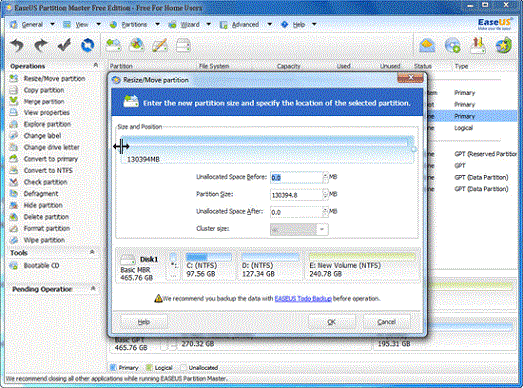
Task: Open the EASEUS Todo Backup link
Action: 303,299
